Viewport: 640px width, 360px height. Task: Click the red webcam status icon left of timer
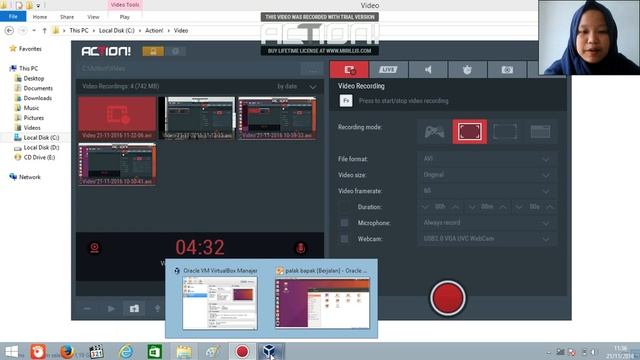pyautogui.click(x=95, y=248)
